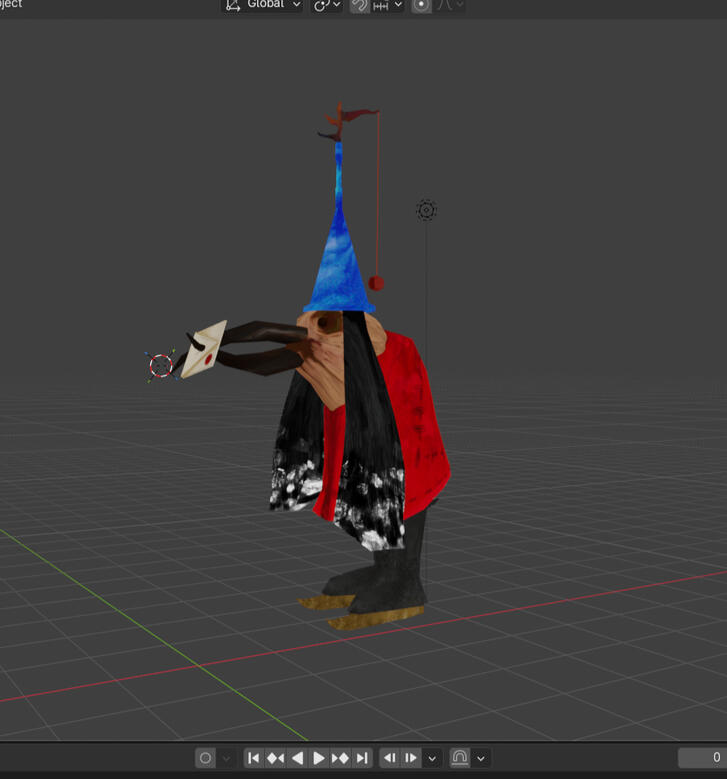Screen dimensions: 727x779
Task: Open the Global transform orientation dropdown
Action: [x=262, y=4]
